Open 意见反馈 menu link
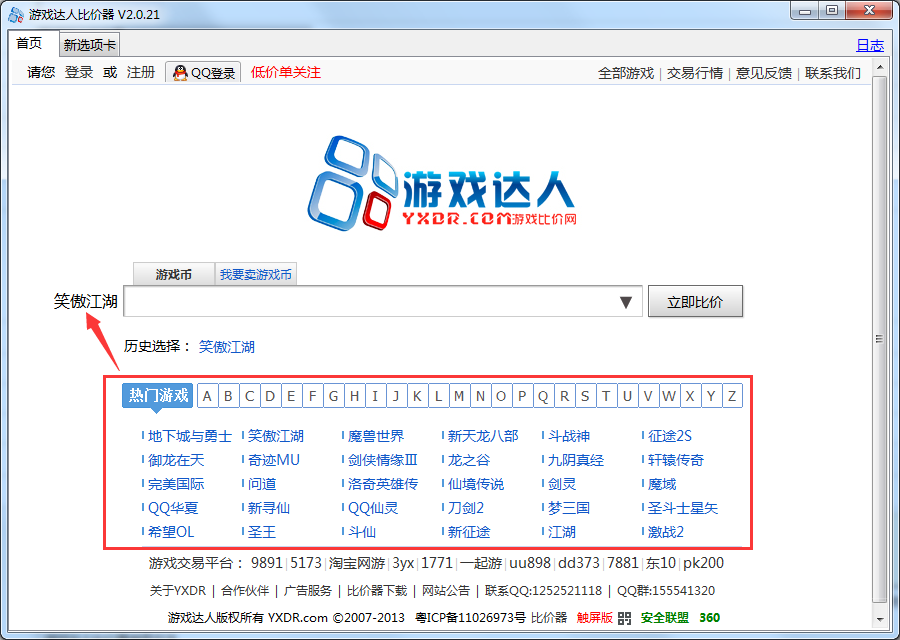The image size is (900, 640). click(763, 73)
